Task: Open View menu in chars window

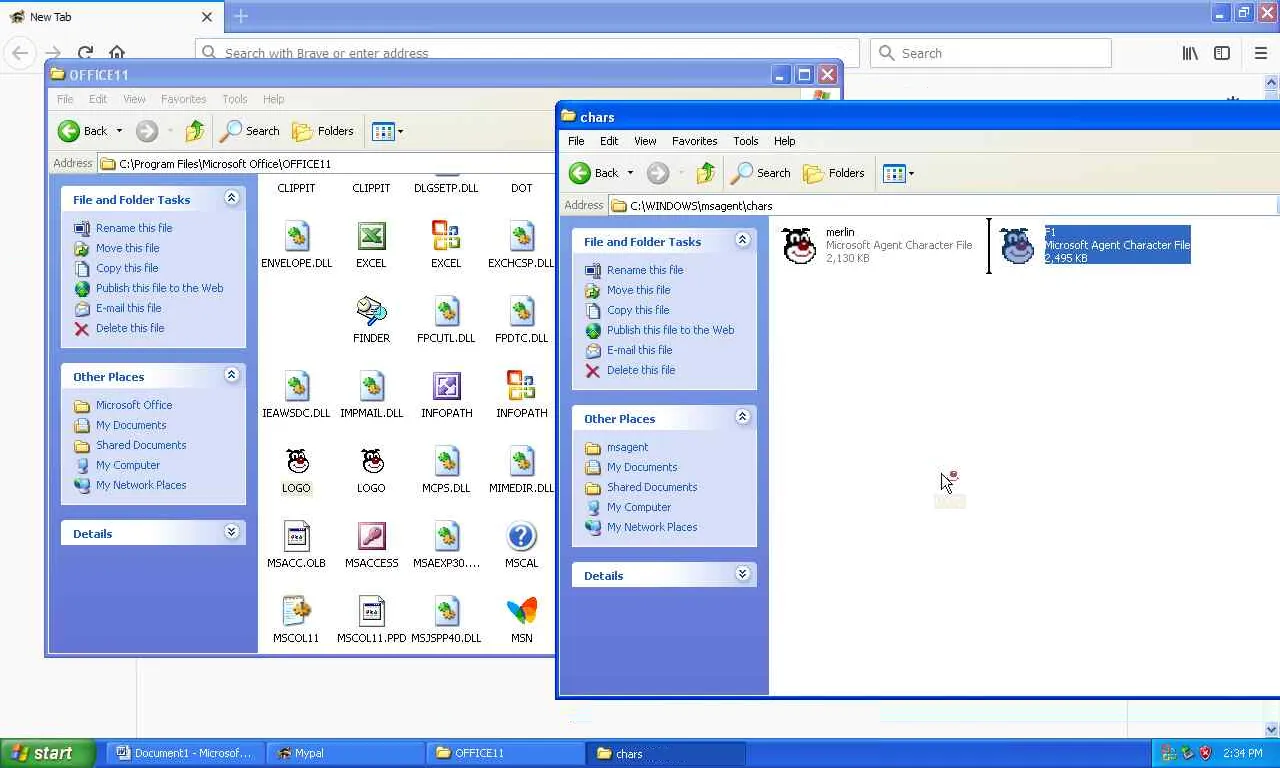Action: click(645, 141)
